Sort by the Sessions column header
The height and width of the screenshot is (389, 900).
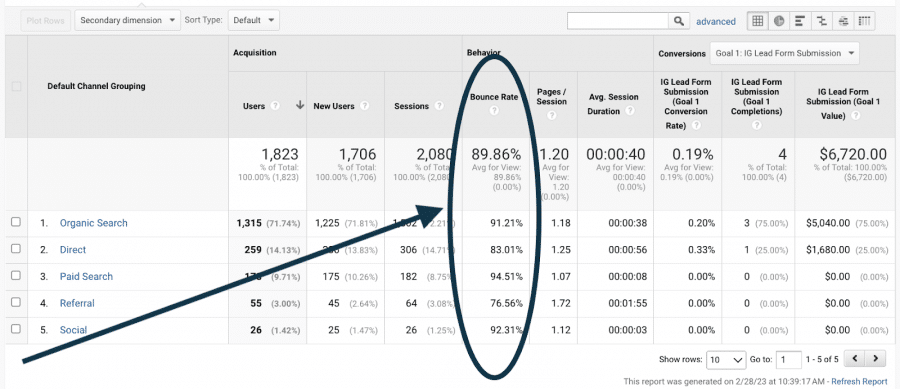[412, 106]
